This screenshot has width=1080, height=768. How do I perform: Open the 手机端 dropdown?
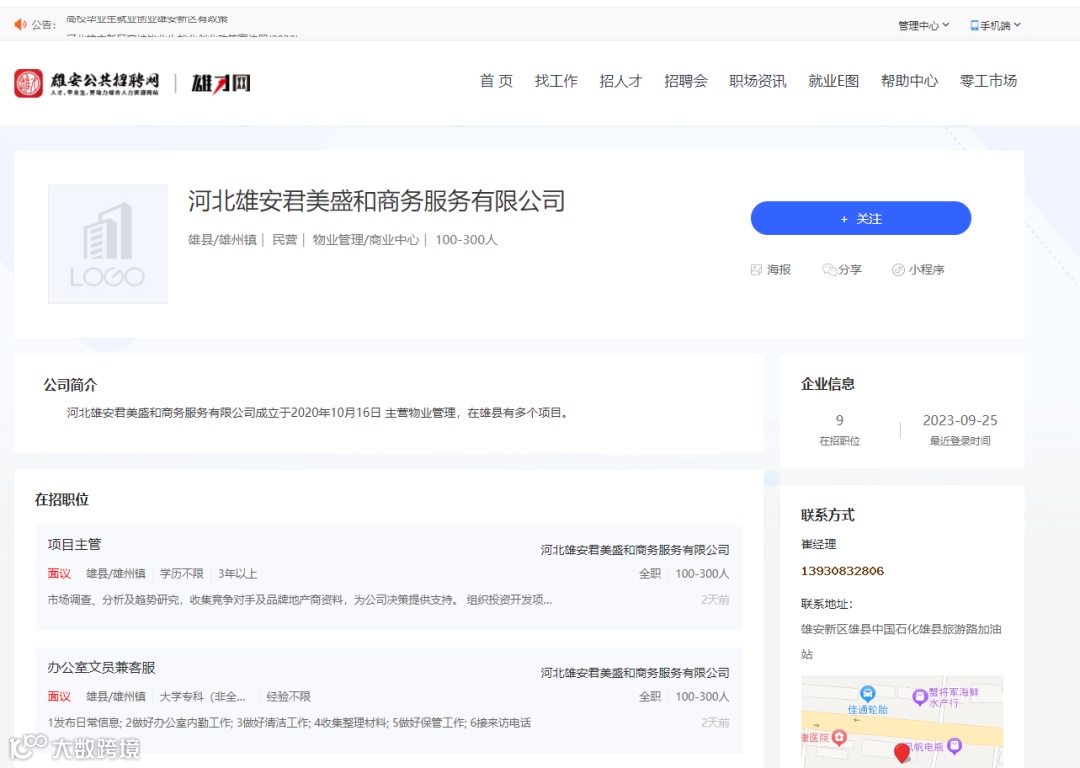[995, 25]
